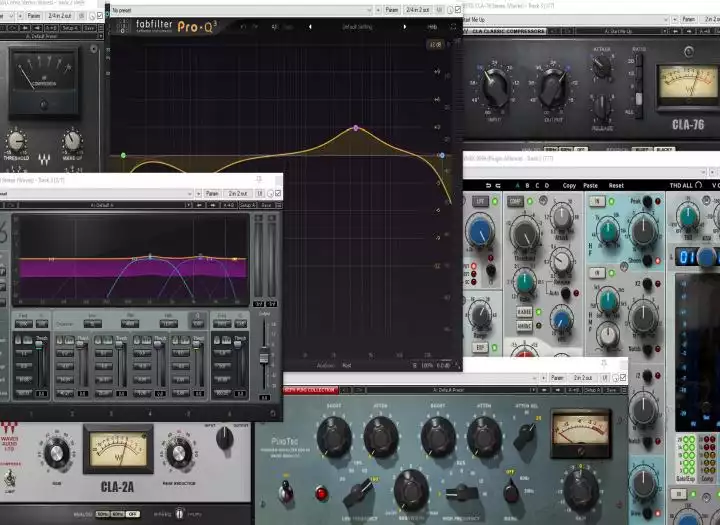Flip the PuigTec power toggle switch
This screenshot has height=525, width=720.
[286, 491]
